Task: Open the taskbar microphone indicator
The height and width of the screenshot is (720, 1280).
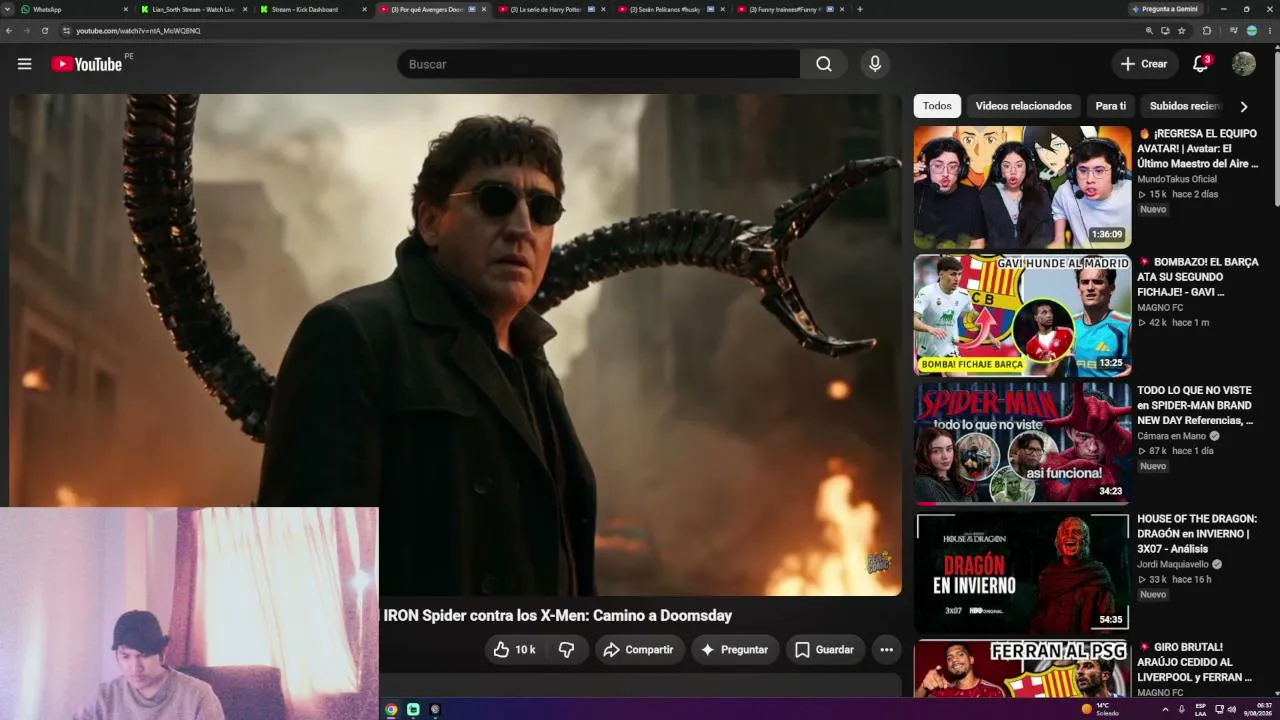Action: point(1181,710)
